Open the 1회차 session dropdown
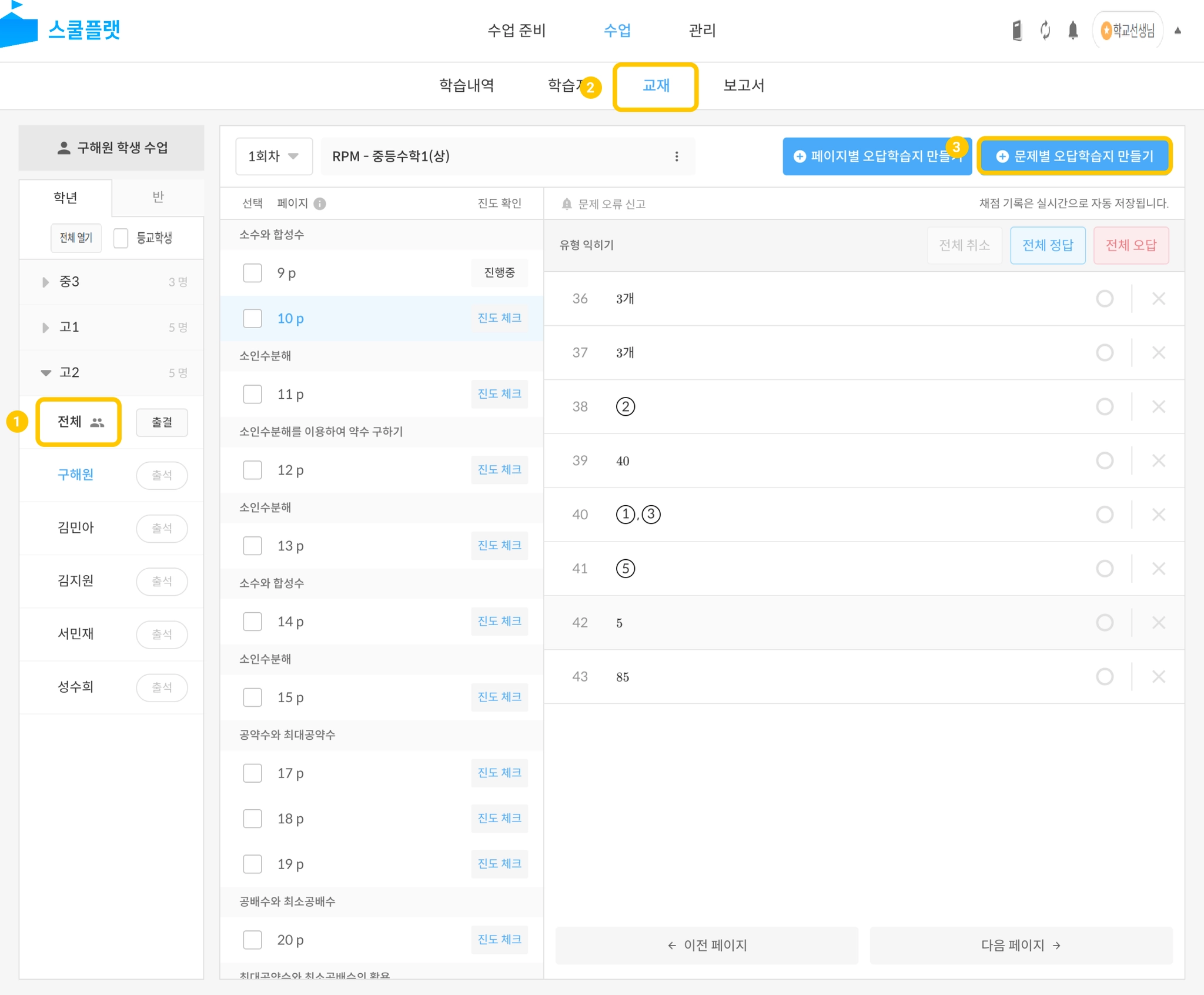This screenshot has width=1204, height=995. click(x=274, y=156)
